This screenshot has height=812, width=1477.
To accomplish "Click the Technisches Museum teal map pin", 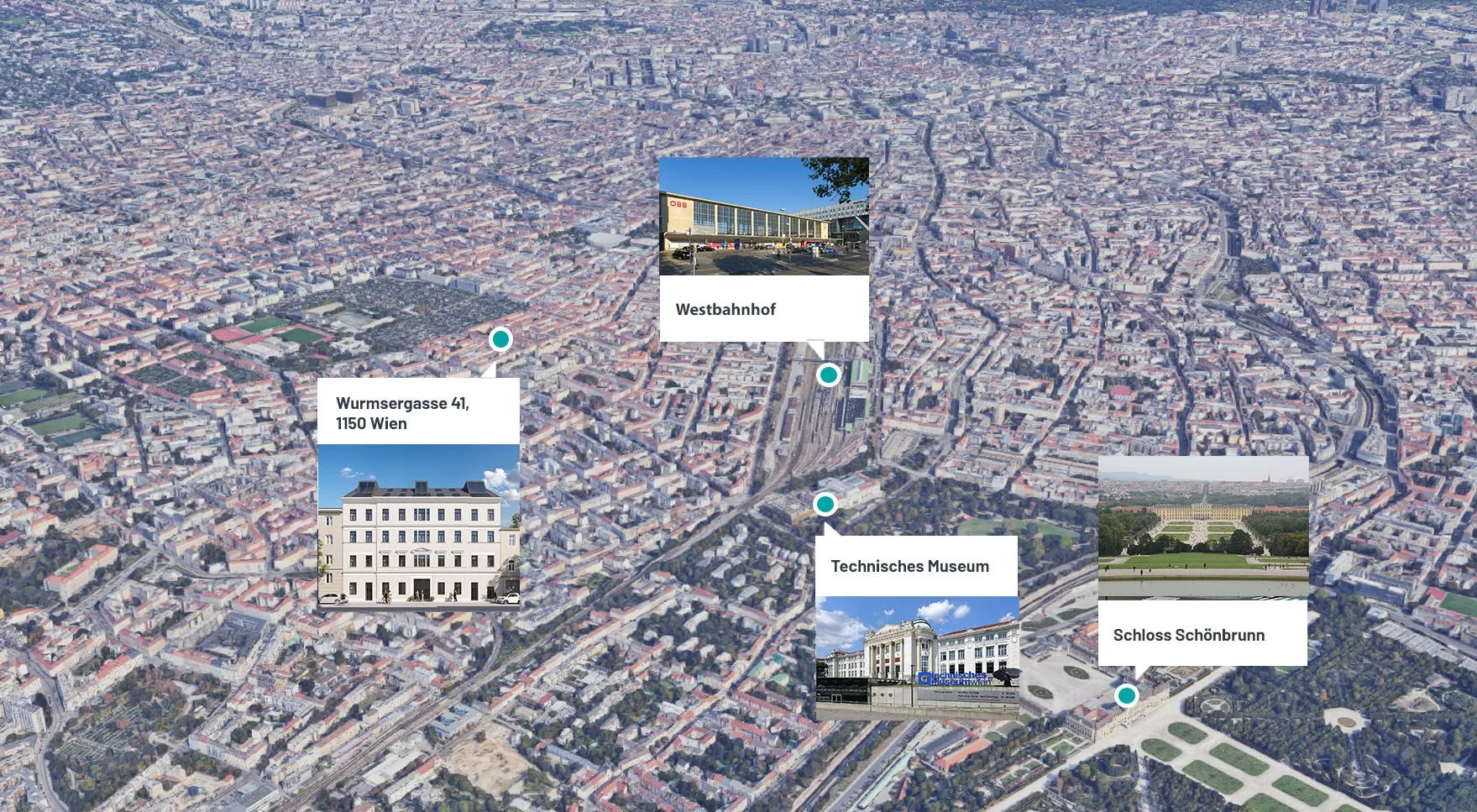I will [825, 504].
